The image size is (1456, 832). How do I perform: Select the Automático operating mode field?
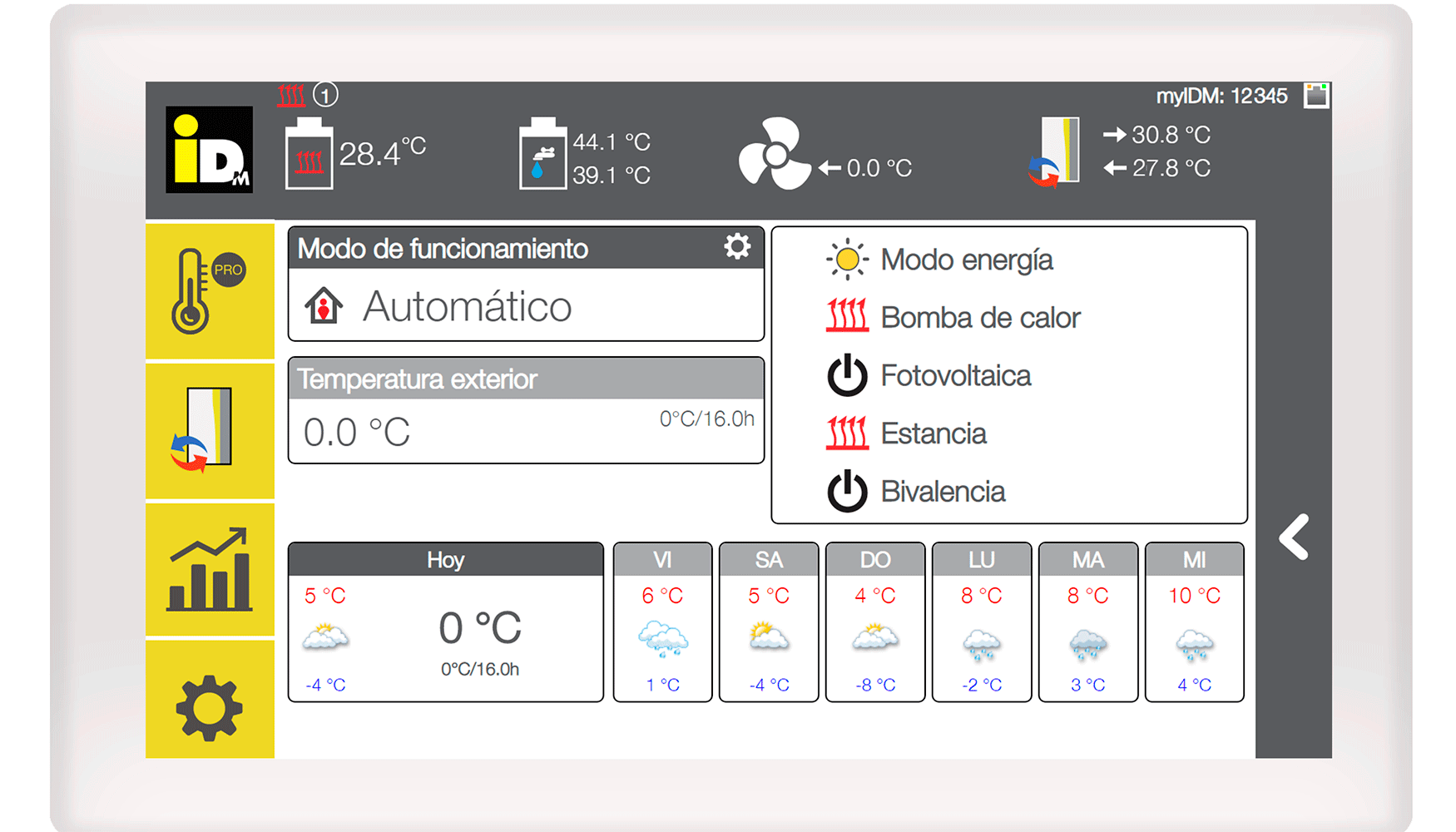coord(526,305)
